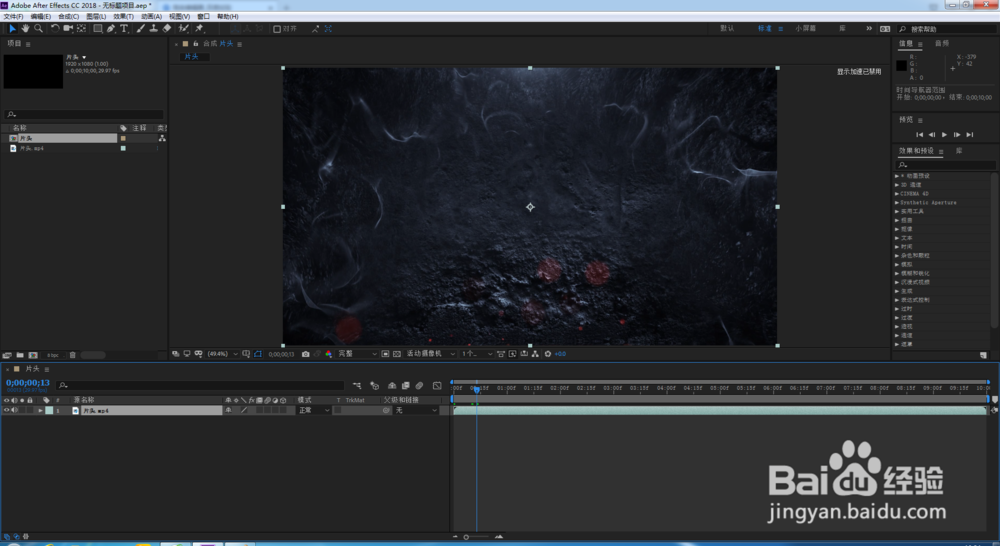Jump to first frame in preview panel

919,135
